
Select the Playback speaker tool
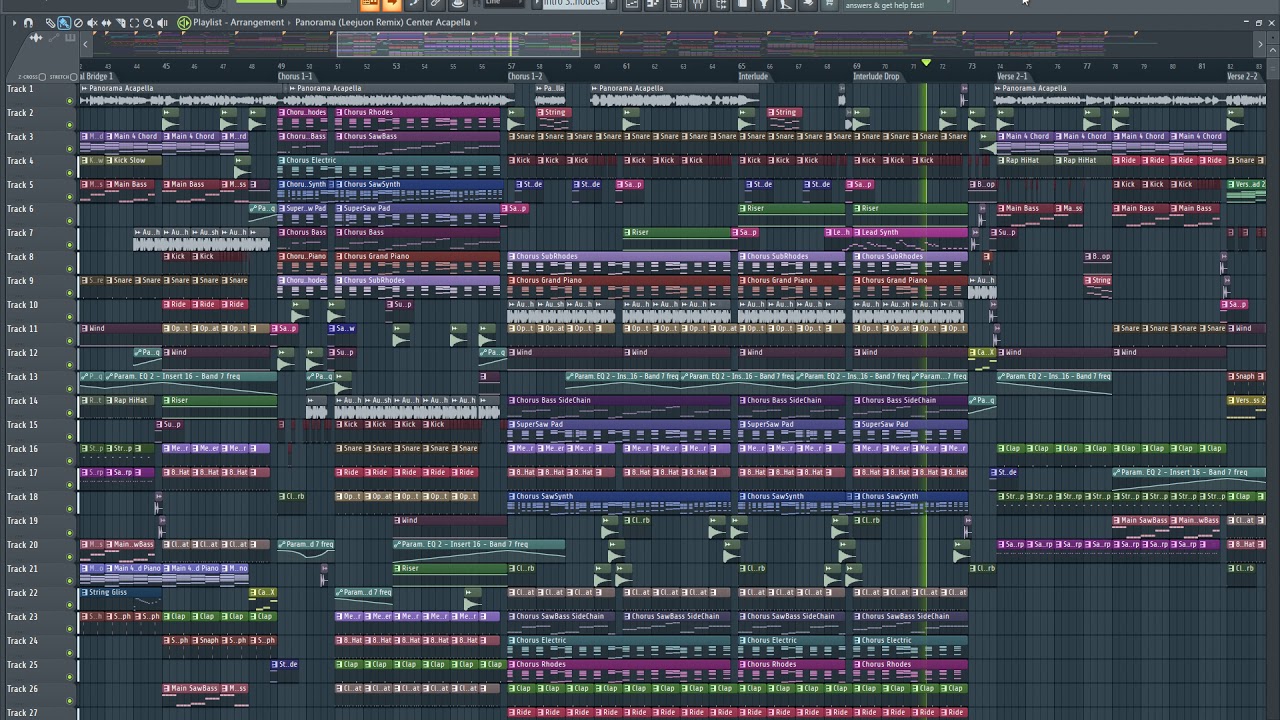pyautogui.click(x=162, y=22)
